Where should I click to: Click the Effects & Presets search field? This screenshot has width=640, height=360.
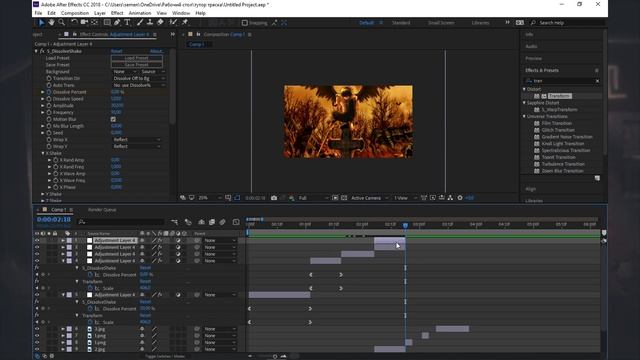click(x=562, y=81)
